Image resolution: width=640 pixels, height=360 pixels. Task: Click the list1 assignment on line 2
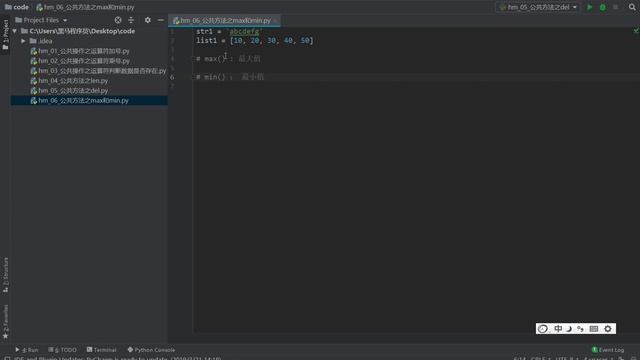[x=254, y=40]
